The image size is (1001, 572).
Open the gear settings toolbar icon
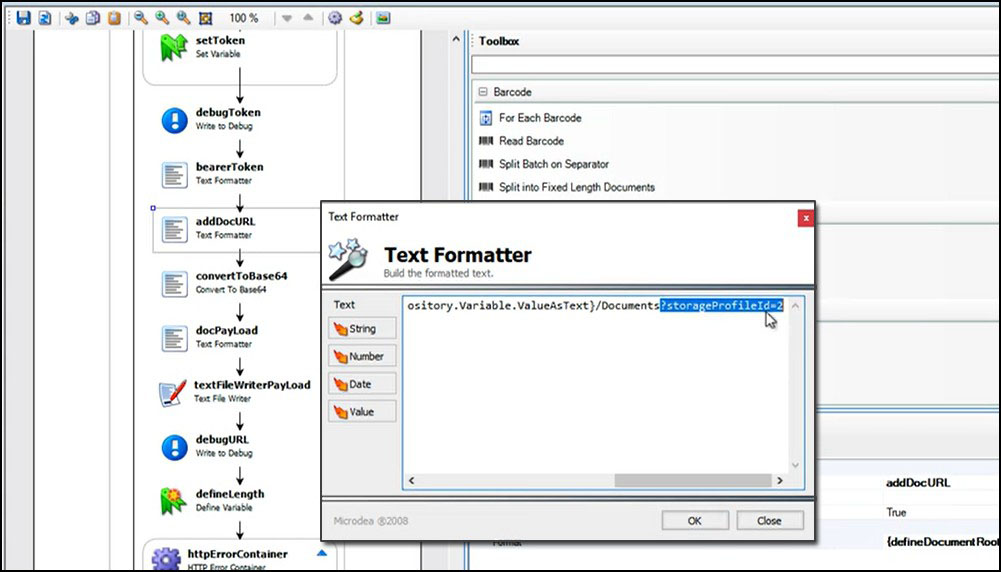tap(335, 18)
